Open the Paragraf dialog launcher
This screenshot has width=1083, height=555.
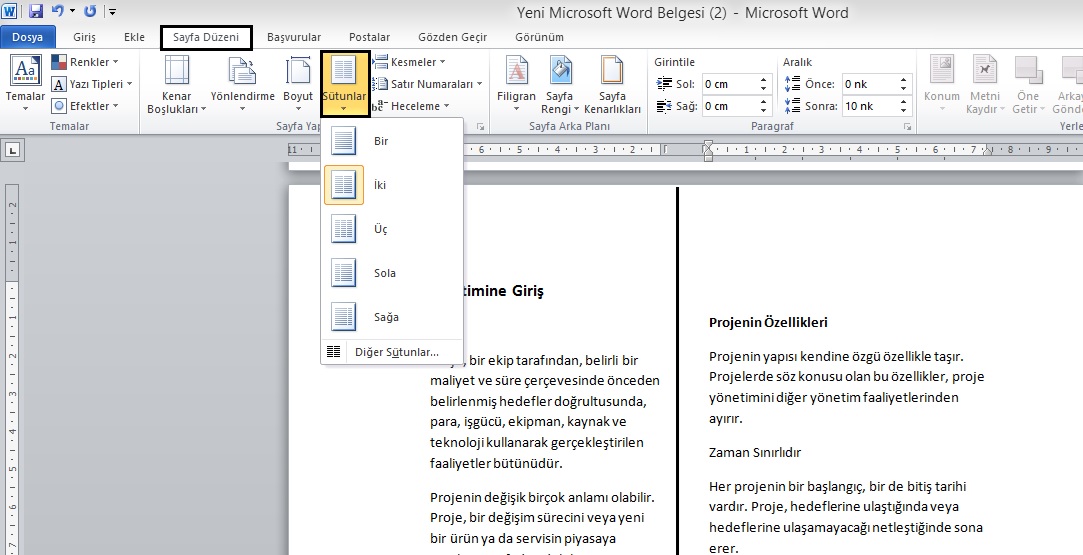[x=908, y=127]
